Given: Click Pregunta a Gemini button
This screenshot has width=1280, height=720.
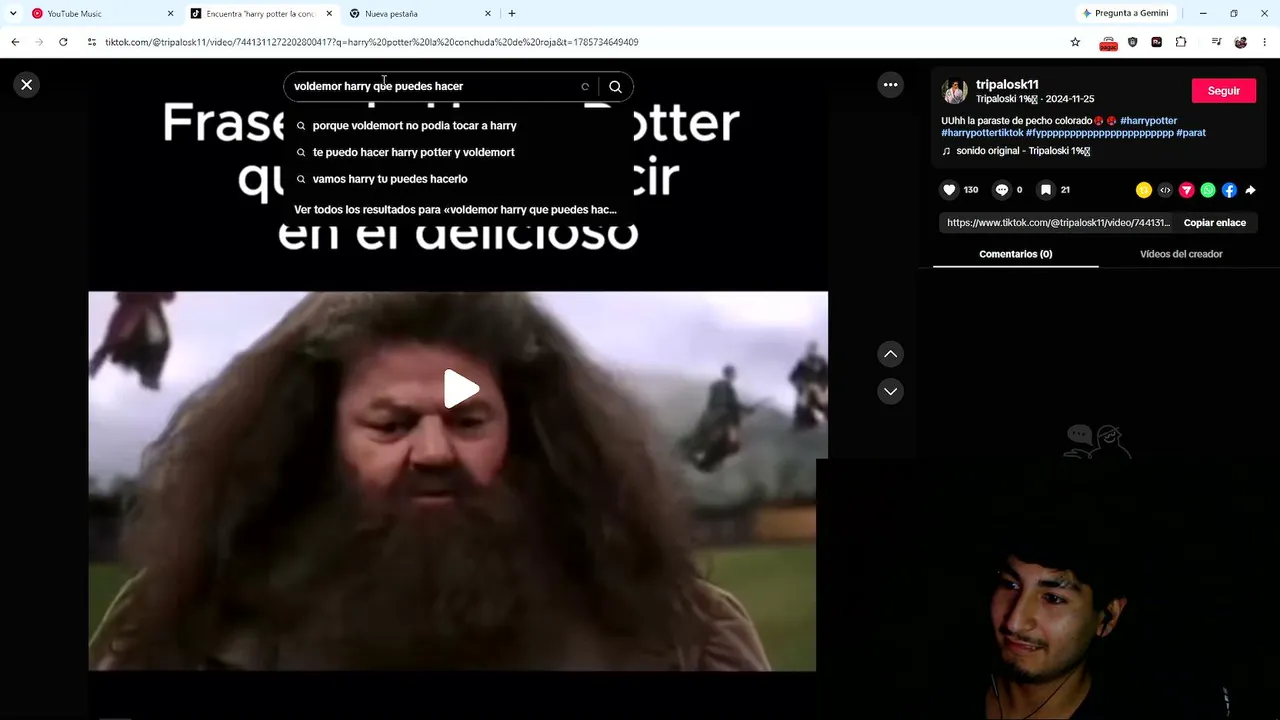Looking at the screenshot, I should [x=1126, y=14].
